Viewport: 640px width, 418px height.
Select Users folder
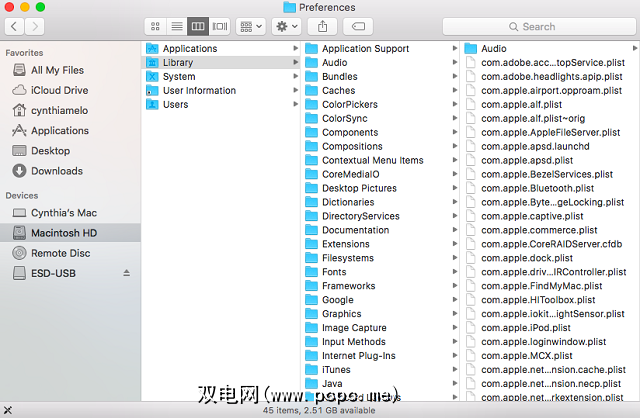pyautogui.click(x=220, y=104)
